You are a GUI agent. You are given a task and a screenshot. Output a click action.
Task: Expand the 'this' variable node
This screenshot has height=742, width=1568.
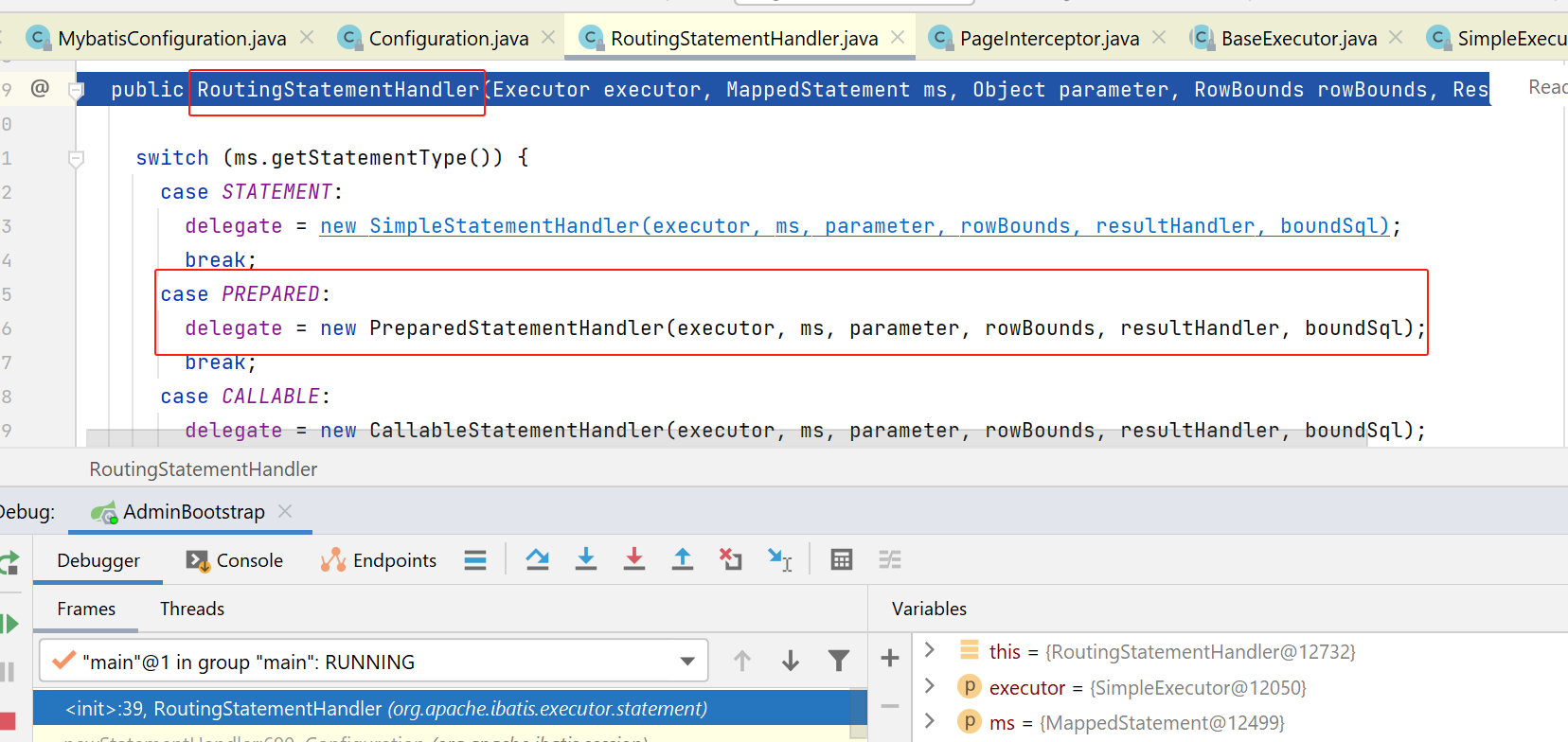click(930, 650)
